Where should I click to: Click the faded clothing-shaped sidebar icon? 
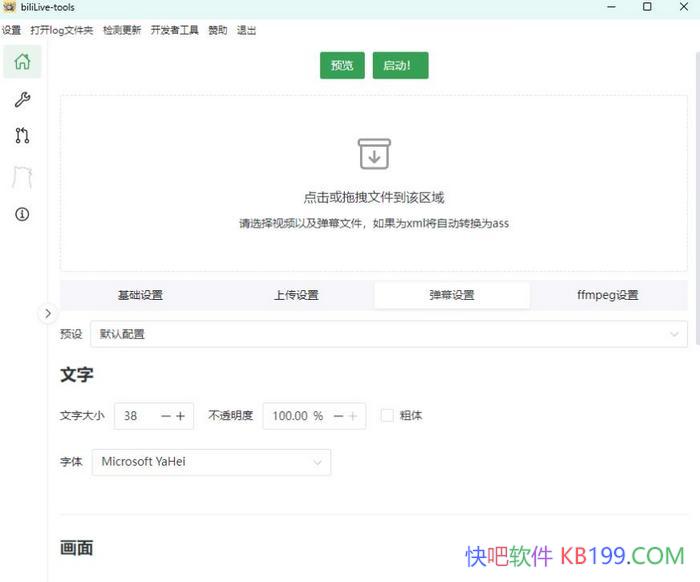coord(22,177)
